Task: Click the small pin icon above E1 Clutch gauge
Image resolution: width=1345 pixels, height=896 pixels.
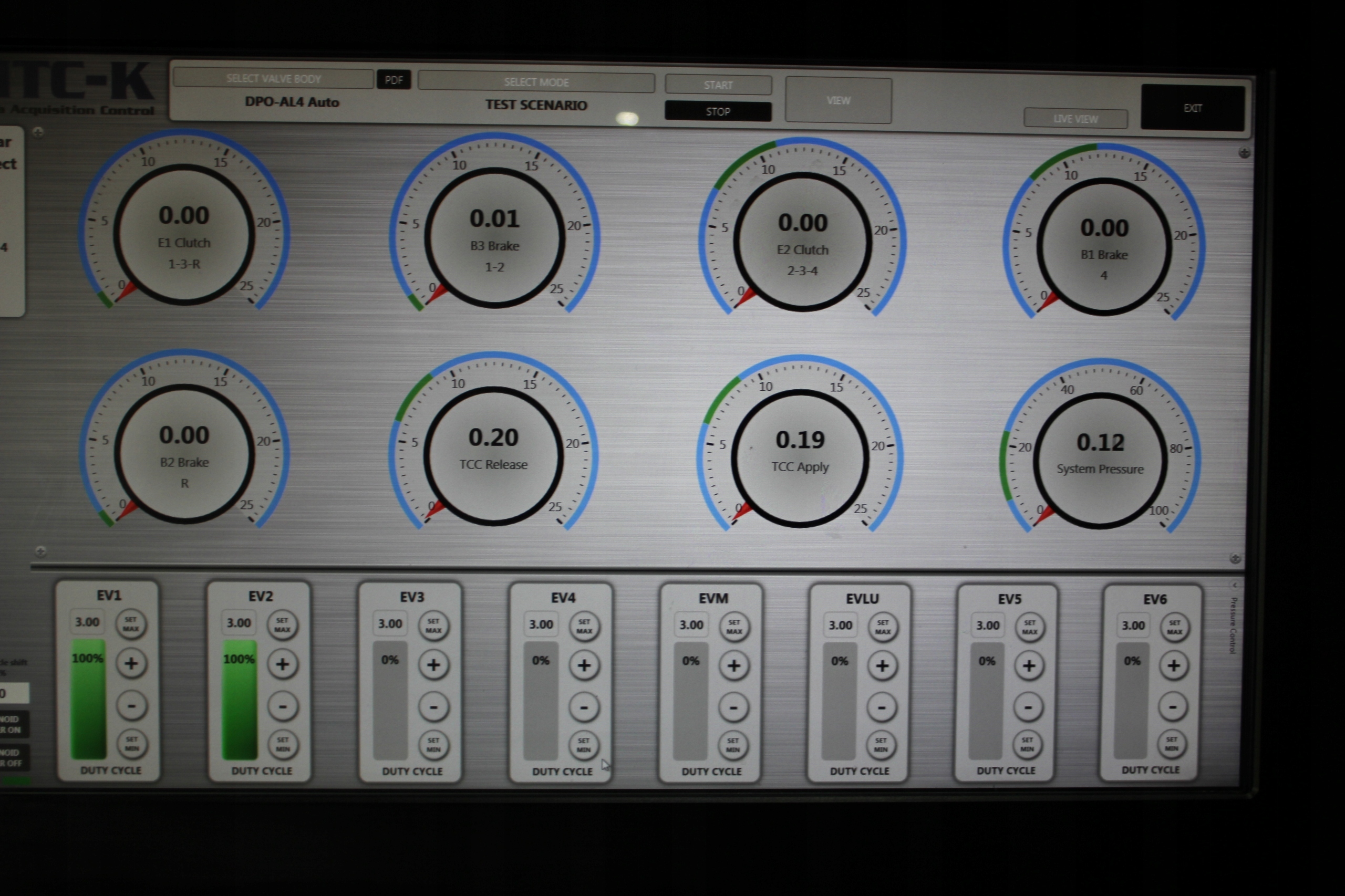Action: pyautogui.click(x=38, y=132)
